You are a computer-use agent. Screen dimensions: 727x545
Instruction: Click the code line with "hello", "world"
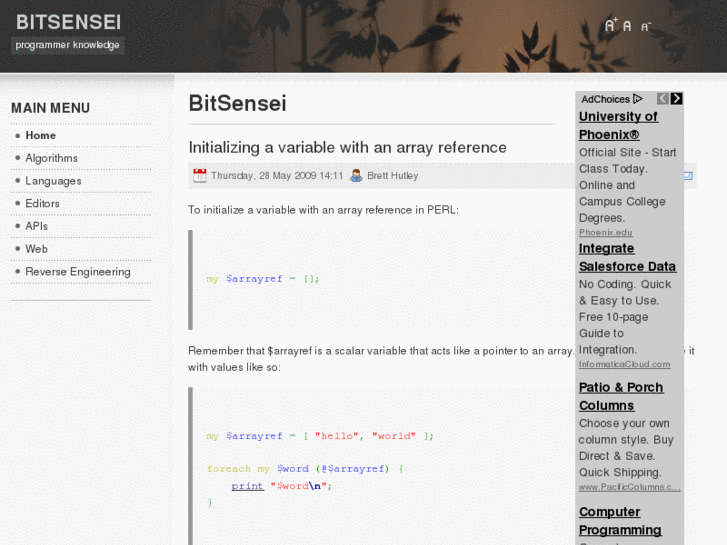(320, 436)
